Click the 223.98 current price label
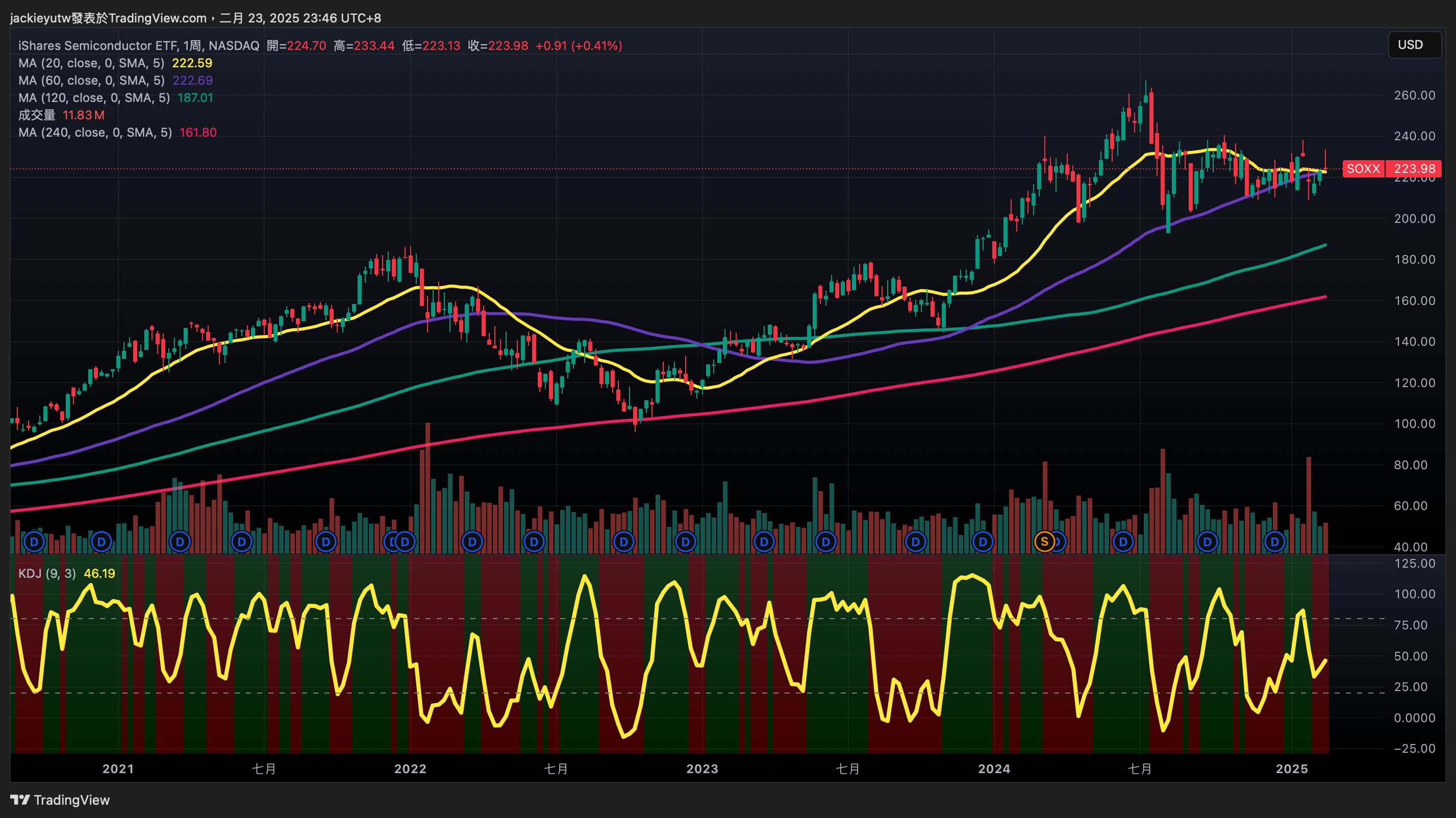The height and width of the screenshot is (818, 1456). [x=1414, y=168]
